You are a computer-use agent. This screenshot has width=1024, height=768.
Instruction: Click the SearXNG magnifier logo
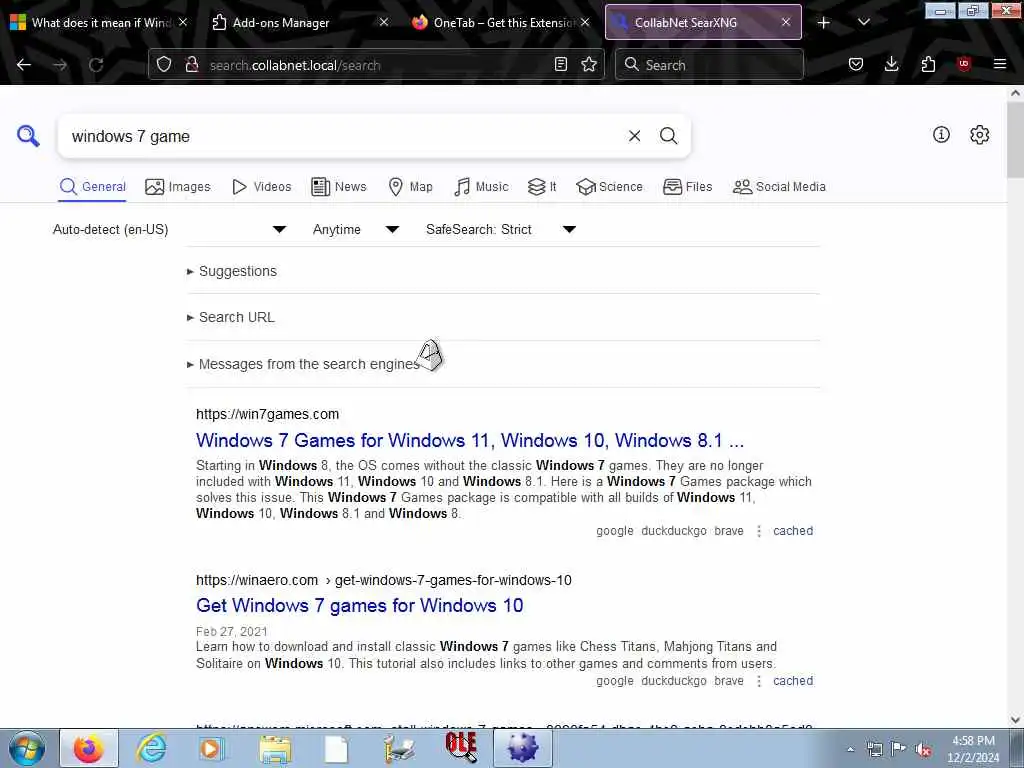click(x=28, y=136)
